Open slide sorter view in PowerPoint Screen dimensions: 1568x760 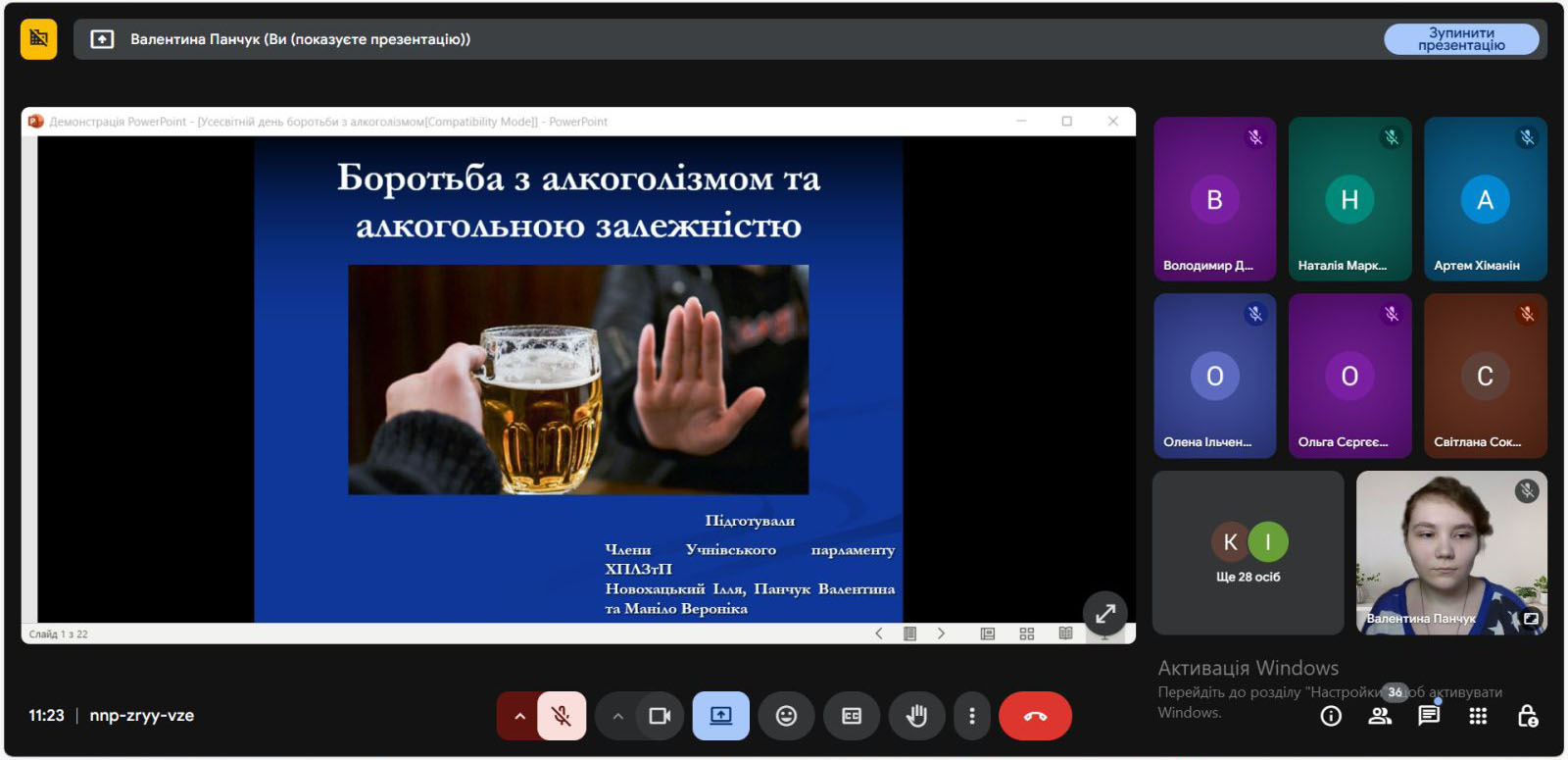pos(1026,633)
